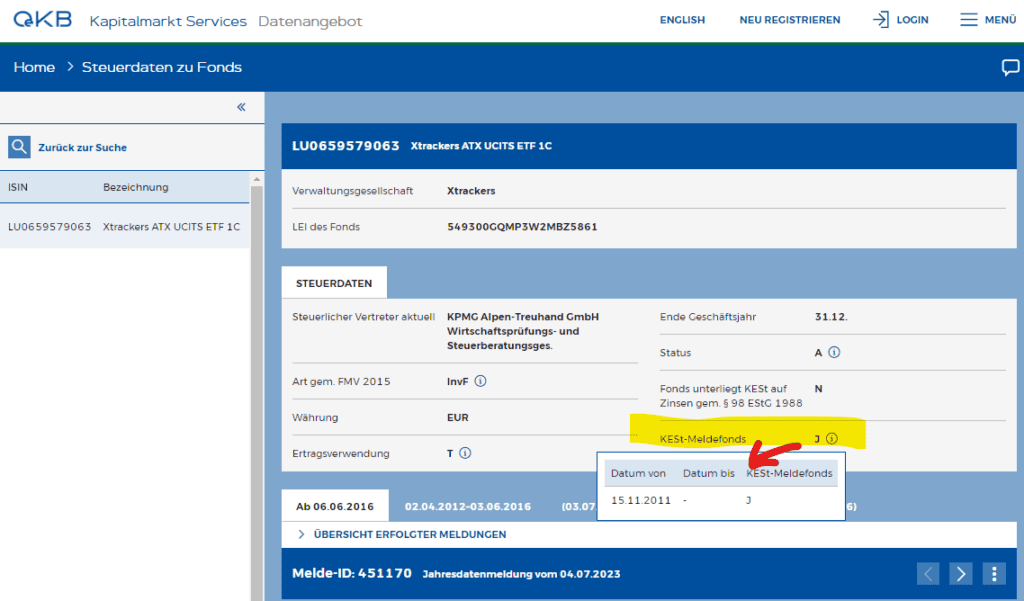Click Ende Geschäftsjahr value 31.12.
This screenshot has height=601, width=1024.
coord(831,317)
